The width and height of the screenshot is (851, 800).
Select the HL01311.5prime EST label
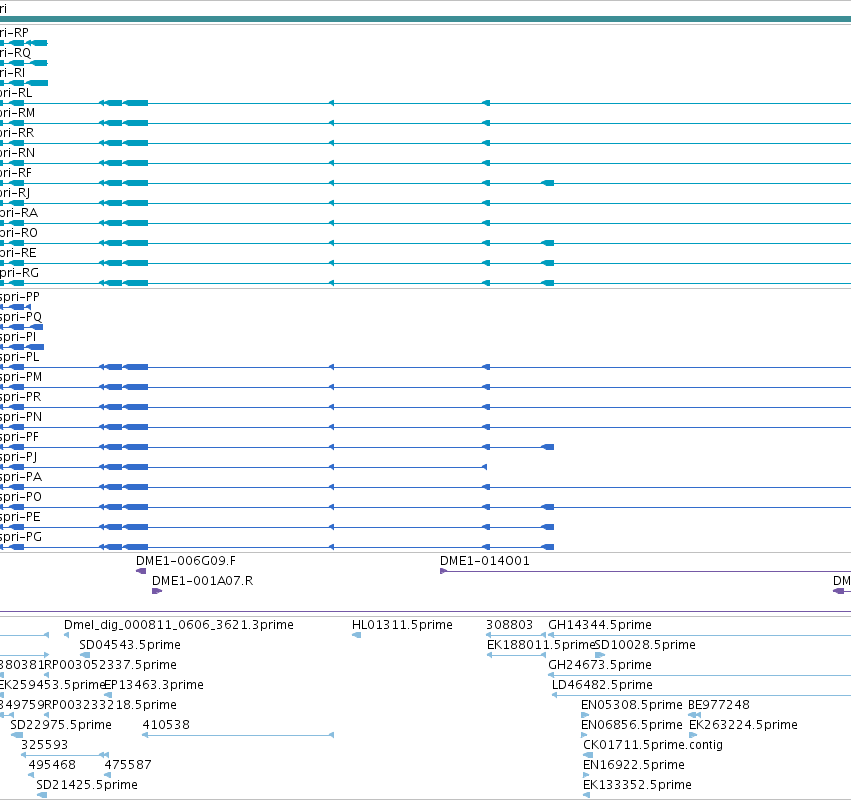tap(402, 625)
